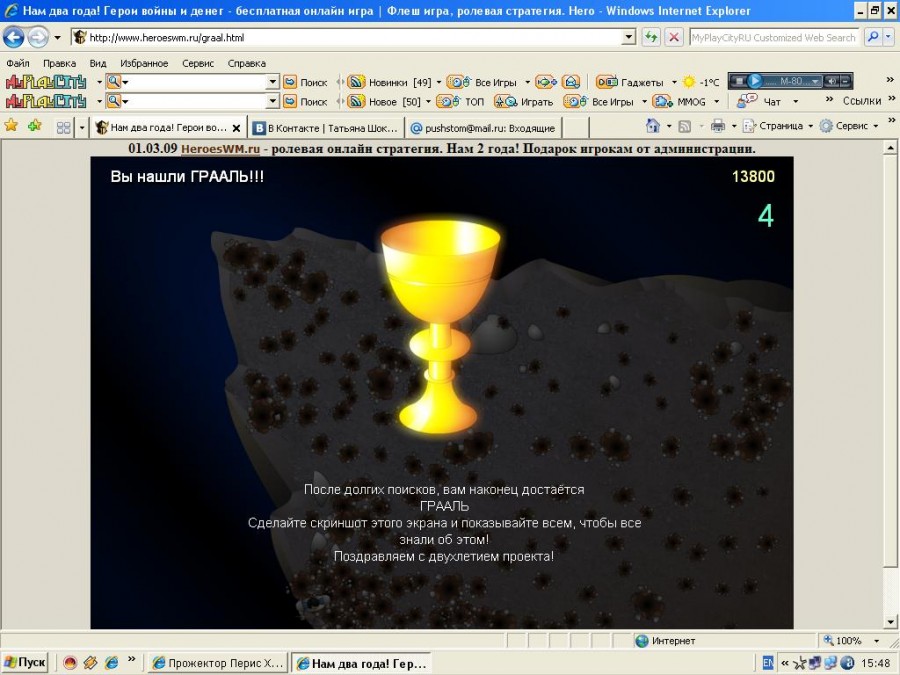The height and width of the screenshot is (675, 900).
Task: Open the Страница command dropdown
Action: (810, 126)
